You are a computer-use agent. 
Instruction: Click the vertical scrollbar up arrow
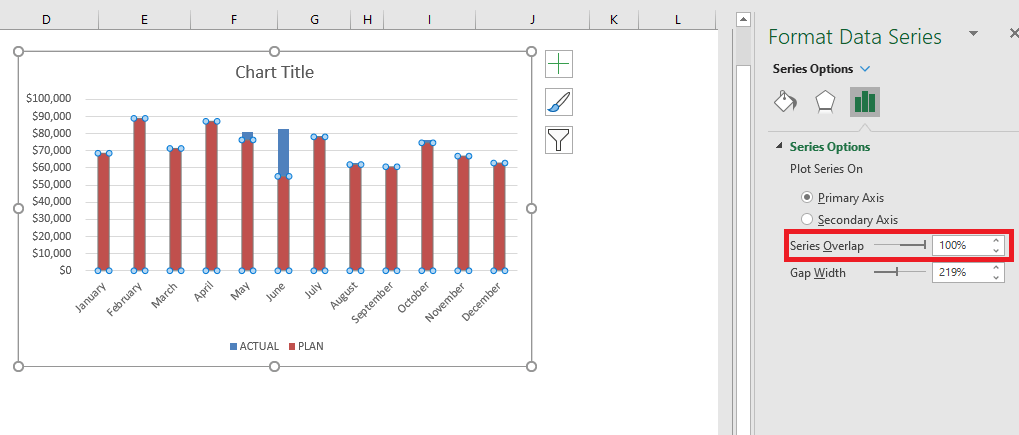[x=743, y=20]
